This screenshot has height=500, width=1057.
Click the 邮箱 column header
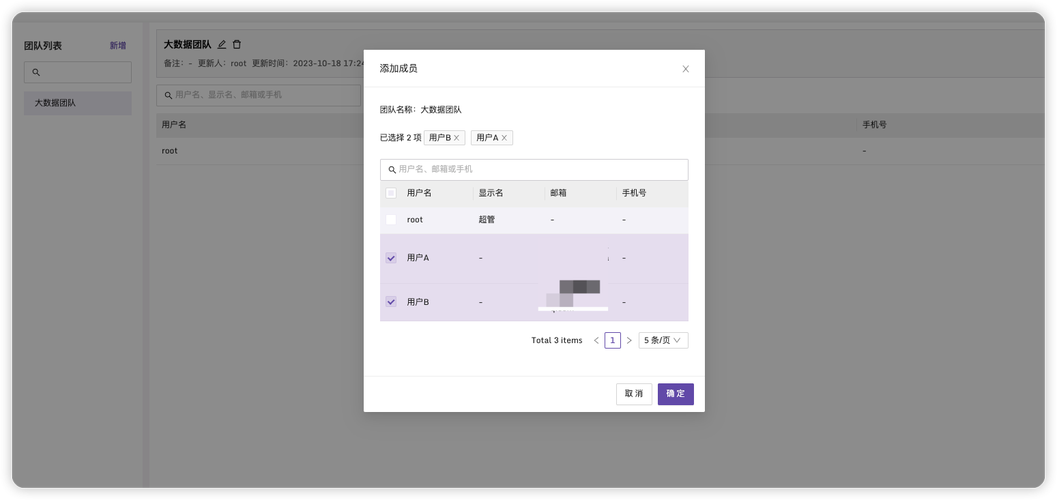click(558, 193)
